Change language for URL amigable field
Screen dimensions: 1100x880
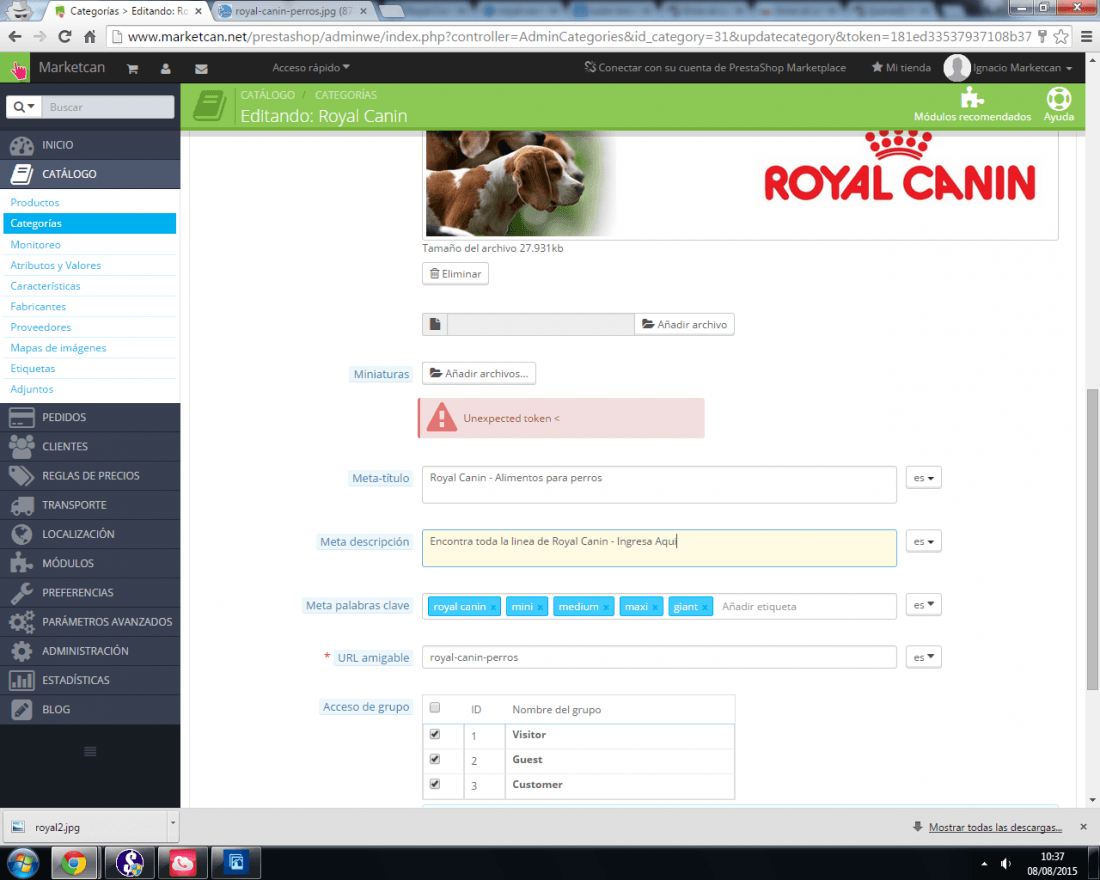click(923, 658)
